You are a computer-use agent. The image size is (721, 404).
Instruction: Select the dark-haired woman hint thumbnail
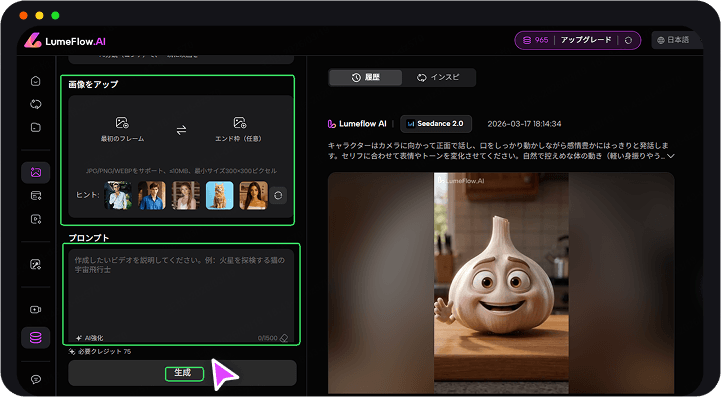click(253, 195)
